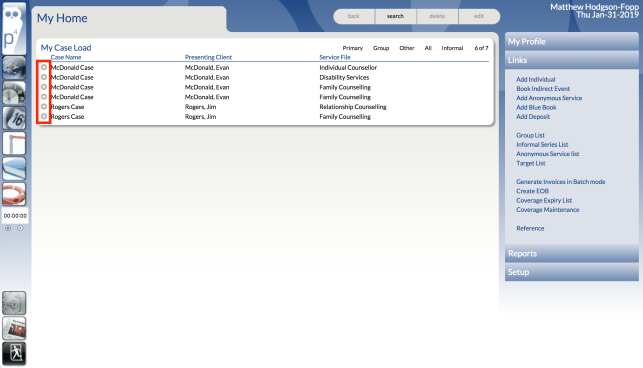Open the clock icon in sidebar
Viewport: 643px width, 368px height.
point(14,93)
